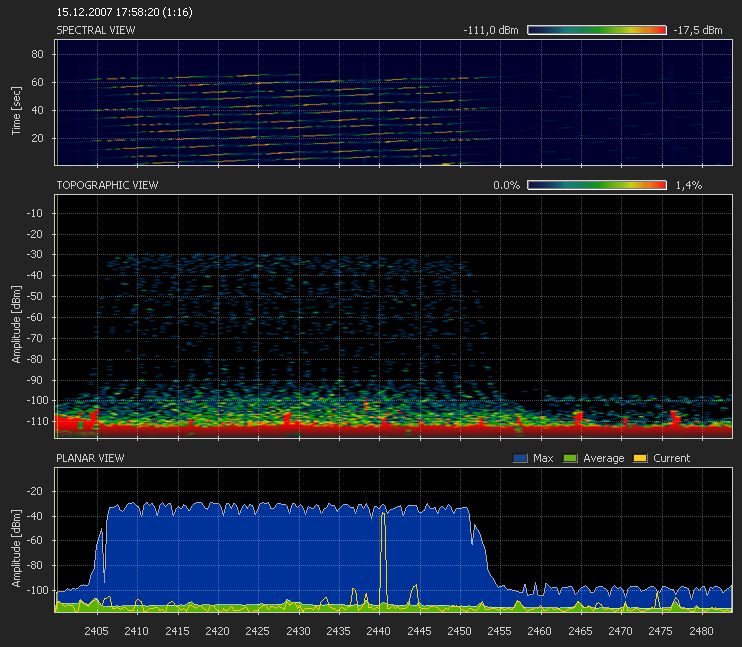Click the Max legend label
This screenshot has height=647, width=742.
click(543, 458)
